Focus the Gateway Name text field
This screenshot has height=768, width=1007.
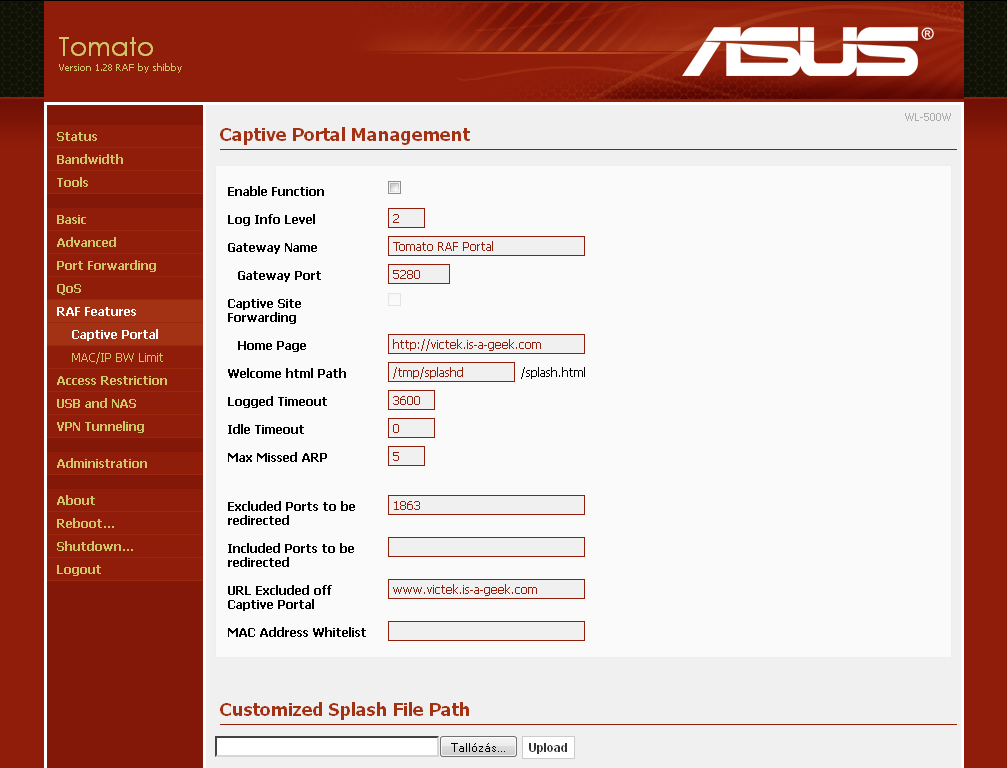coord(486,247)
